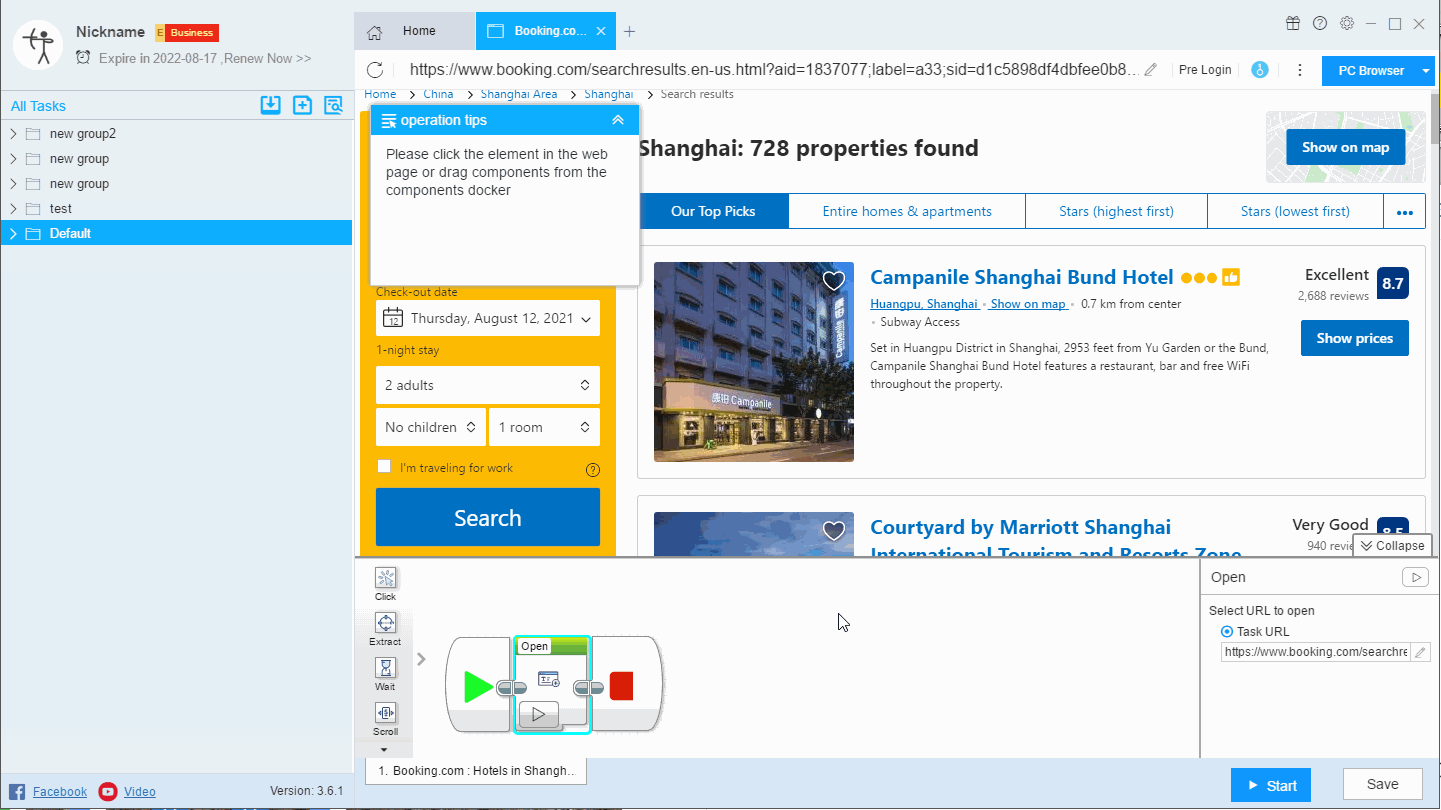Open the PC Browser dropdown

click(1425, 70)
